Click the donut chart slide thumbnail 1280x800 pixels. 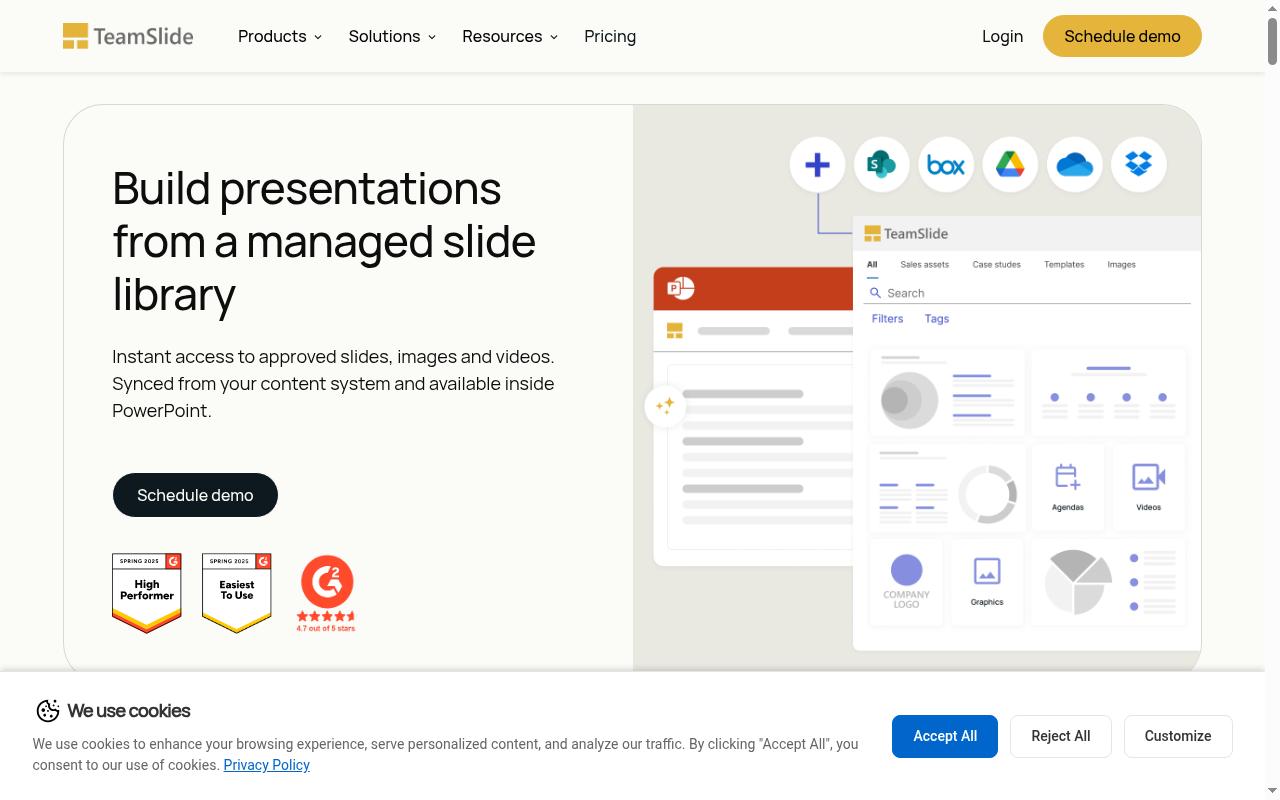[948, 487]
